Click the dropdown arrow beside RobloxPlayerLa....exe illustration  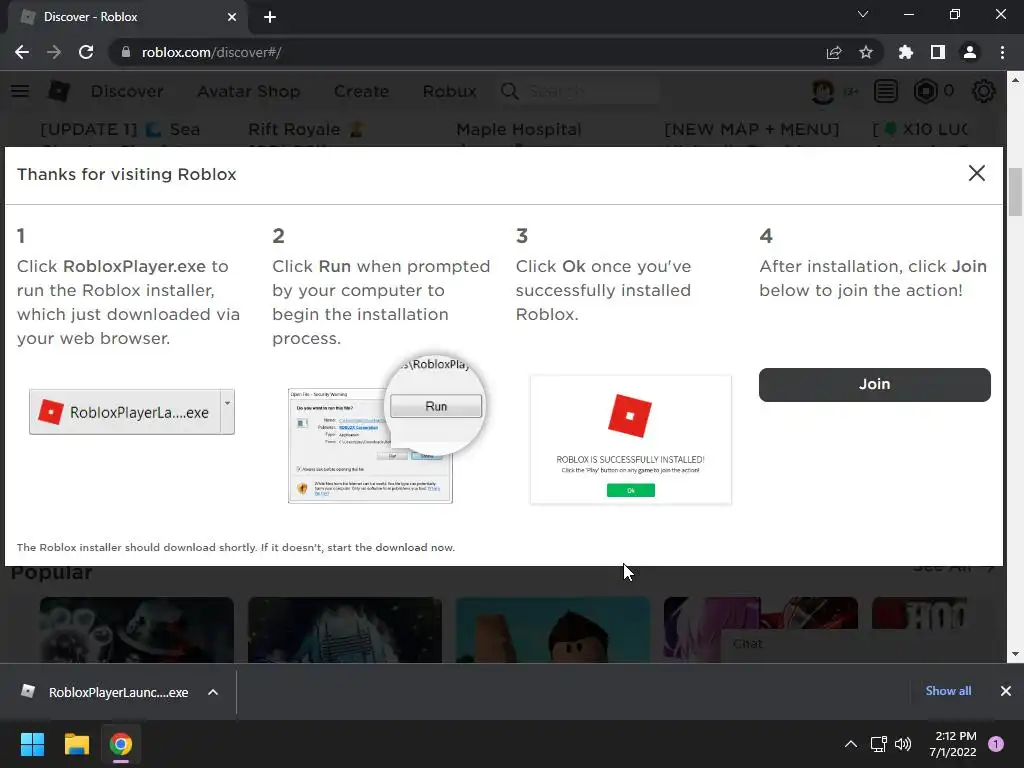click(227, 412)
